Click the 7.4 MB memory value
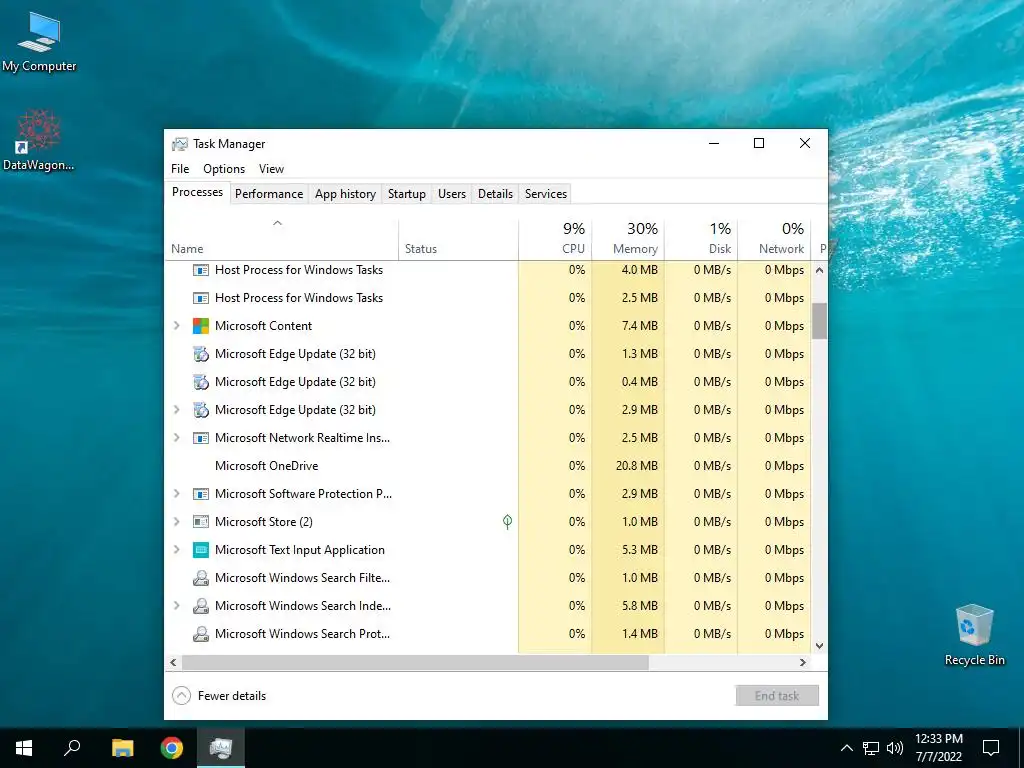This screenshot has width=1024, height=768. click(x=639, y=326)
